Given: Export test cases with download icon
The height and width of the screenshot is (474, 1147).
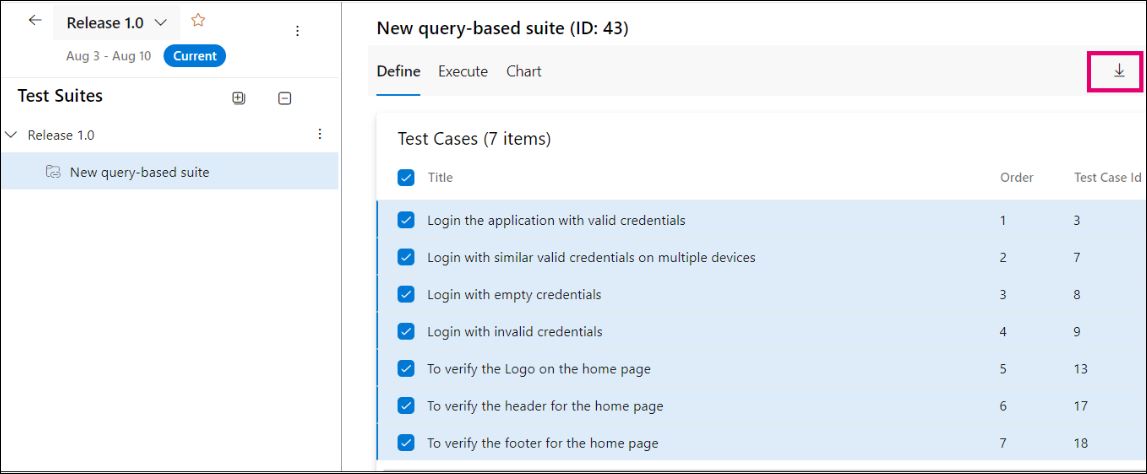Looking at the screenshot, I should (x=1119, y=71).
